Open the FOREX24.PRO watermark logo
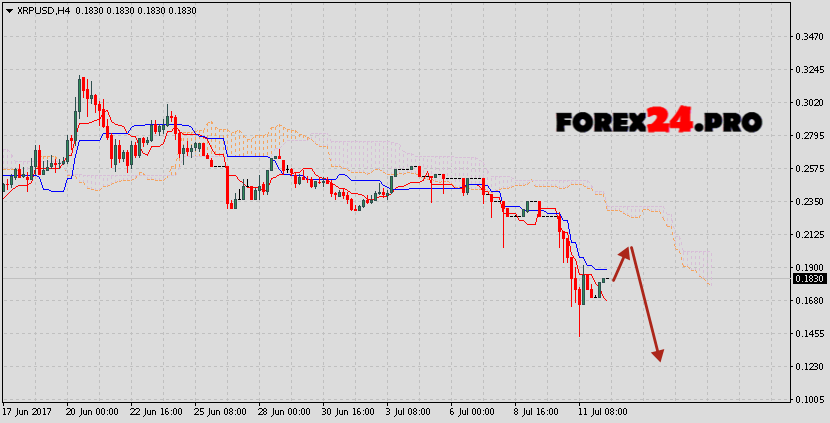 659,122
